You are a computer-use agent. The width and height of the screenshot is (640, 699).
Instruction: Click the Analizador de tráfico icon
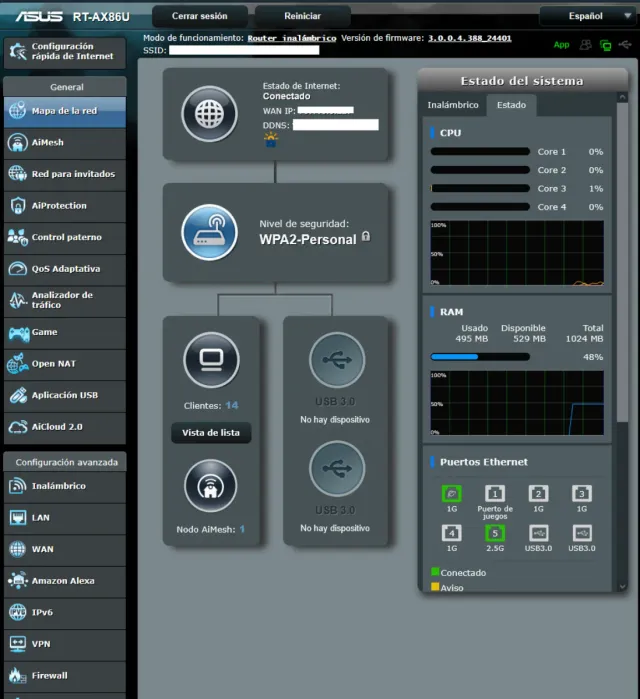click(18, 300)
